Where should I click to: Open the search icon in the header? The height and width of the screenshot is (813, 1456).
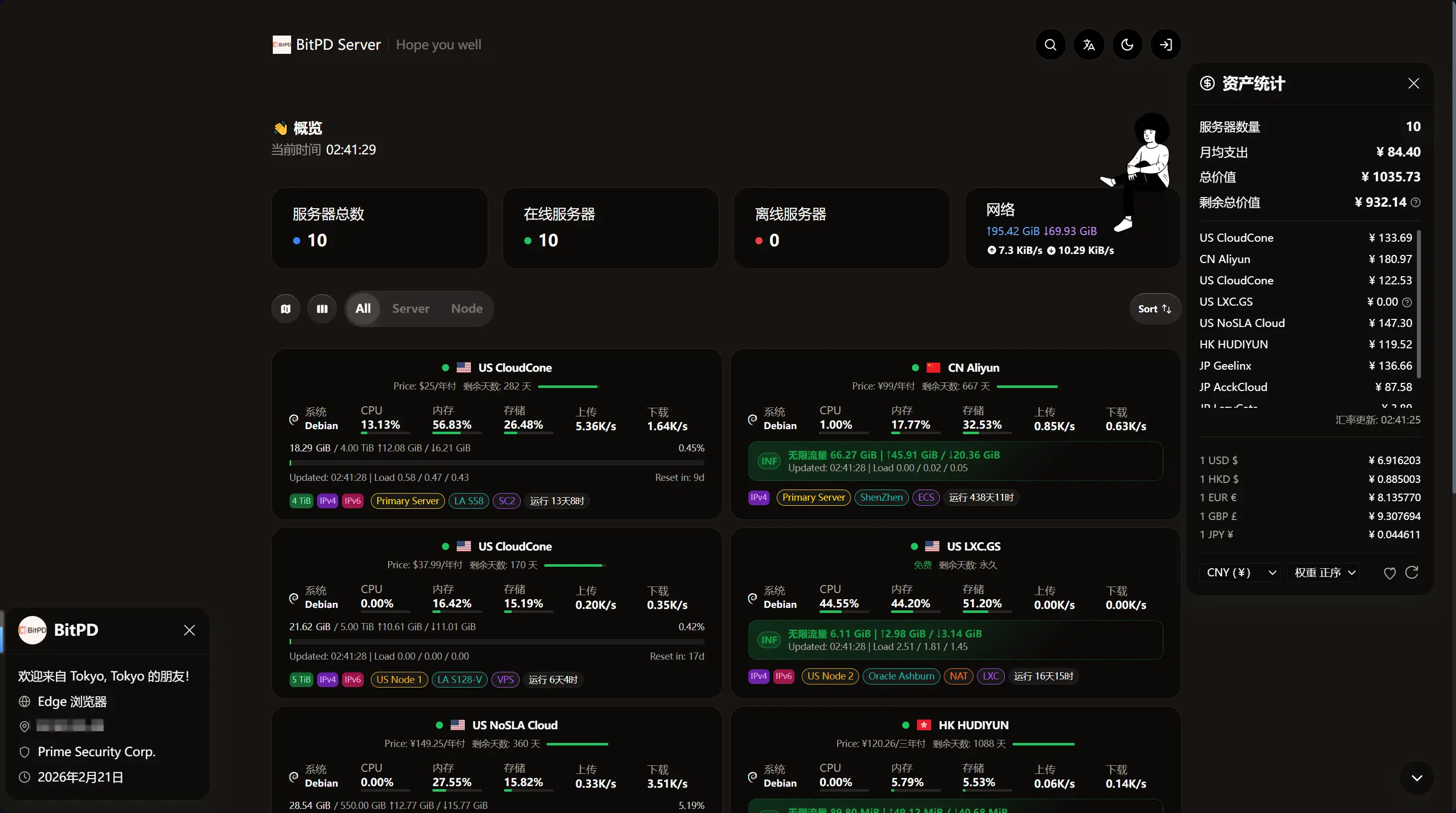(1050, 45)
